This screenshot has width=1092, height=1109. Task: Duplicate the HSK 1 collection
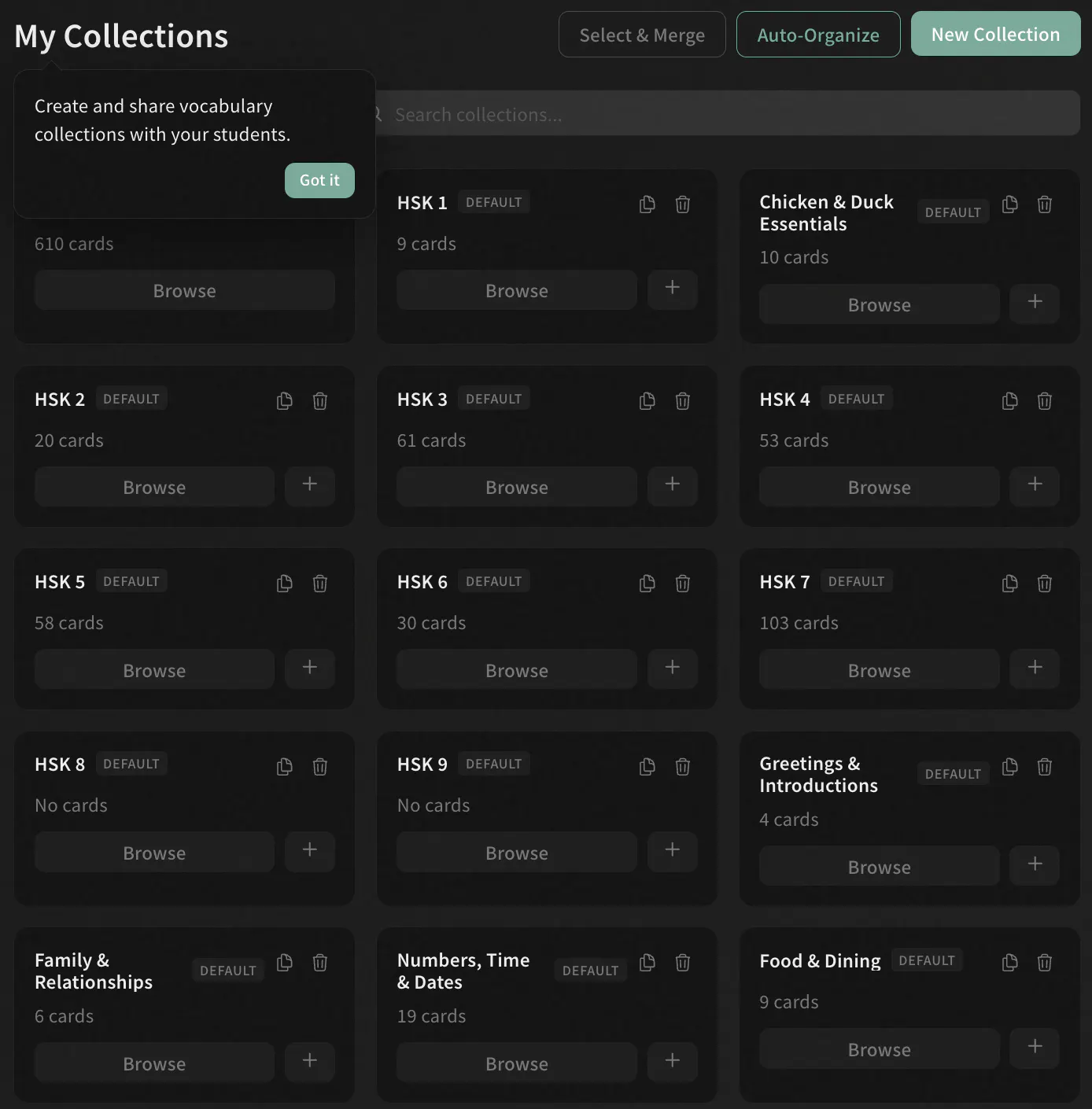(647, 204)
